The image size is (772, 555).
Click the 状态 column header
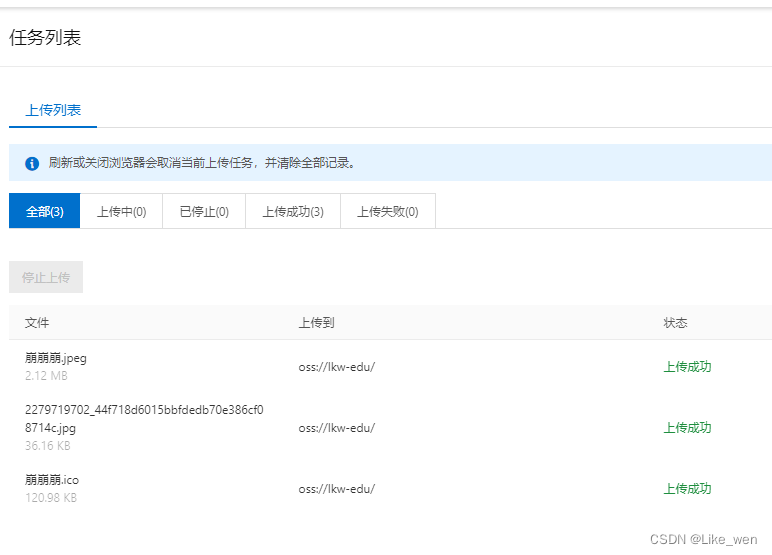point(676,323)
